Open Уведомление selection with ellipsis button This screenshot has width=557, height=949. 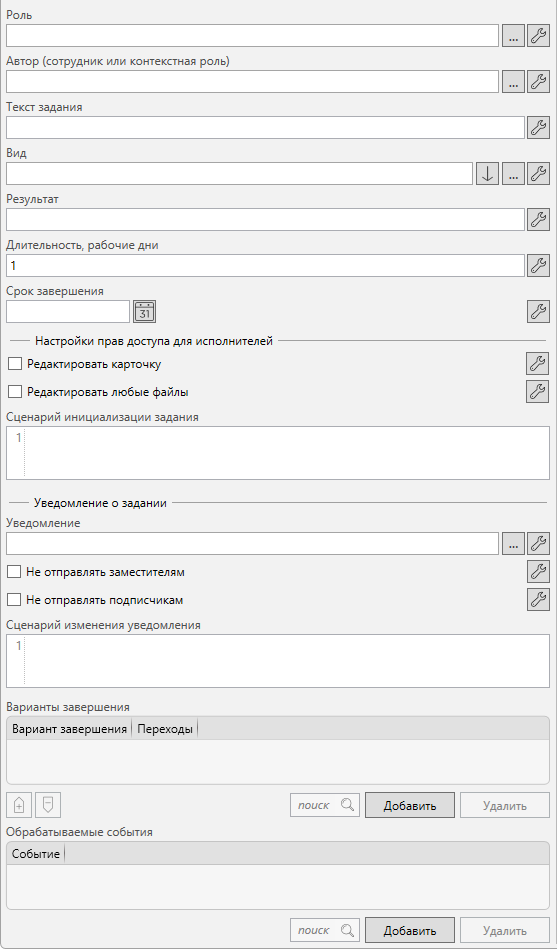(513, 544)
